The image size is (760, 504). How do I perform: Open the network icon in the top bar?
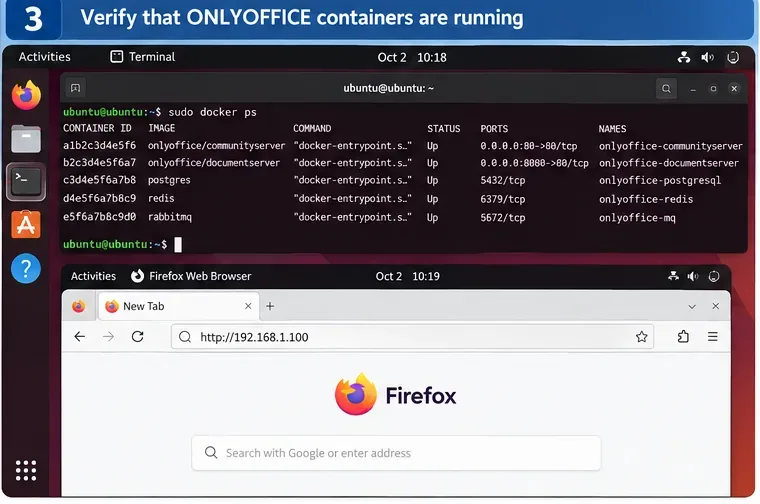[684, 57]
